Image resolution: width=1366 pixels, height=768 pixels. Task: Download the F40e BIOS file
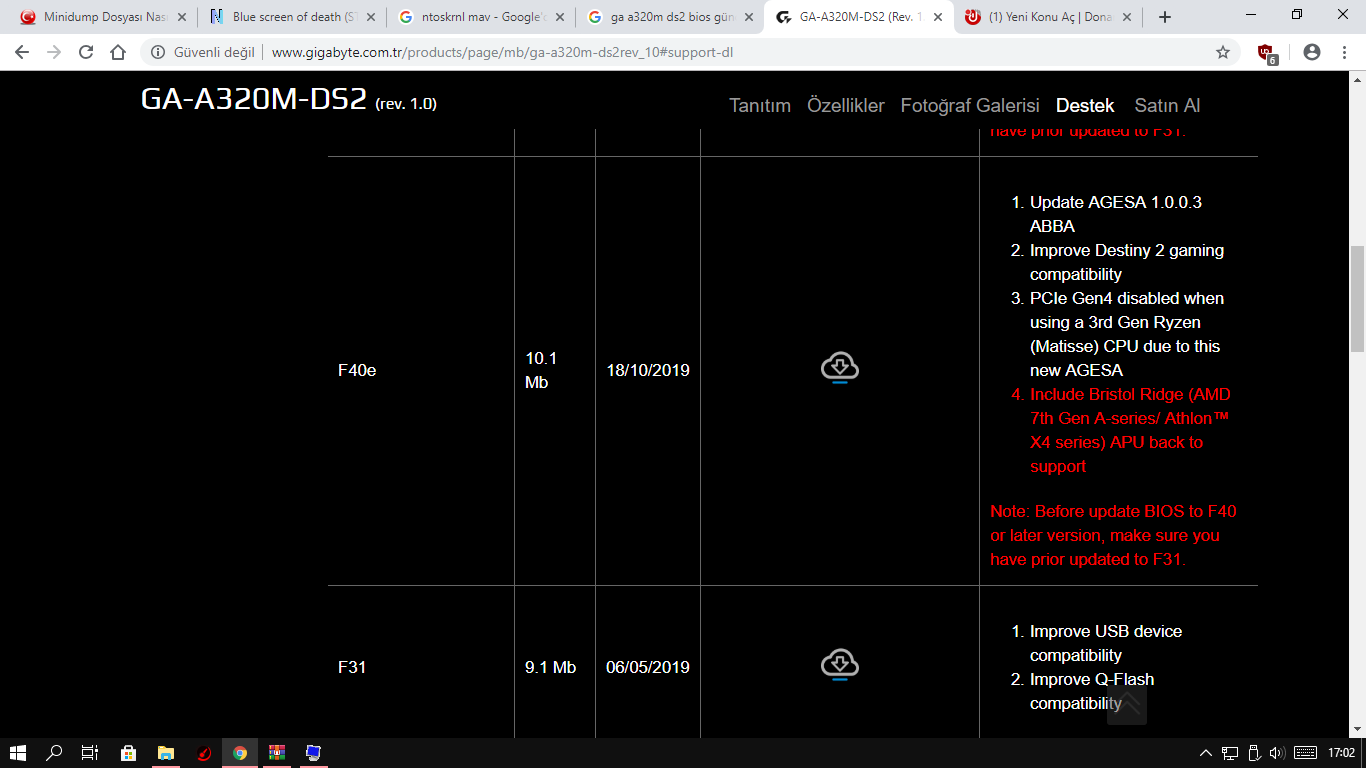[x=840, y=368]
